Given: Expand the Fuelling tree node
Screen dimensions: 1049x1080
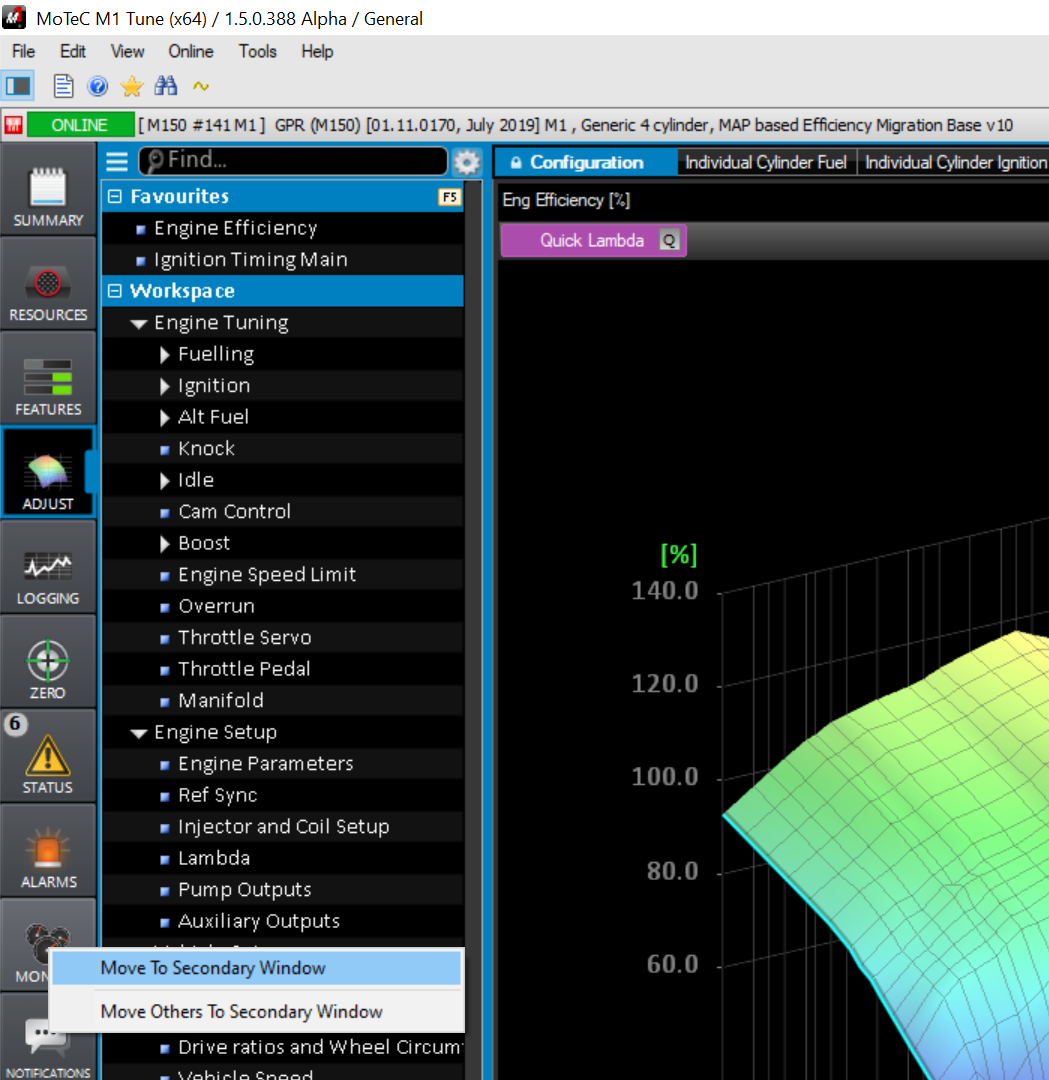Looking at the screenshot, I should (x=166, y=355).
